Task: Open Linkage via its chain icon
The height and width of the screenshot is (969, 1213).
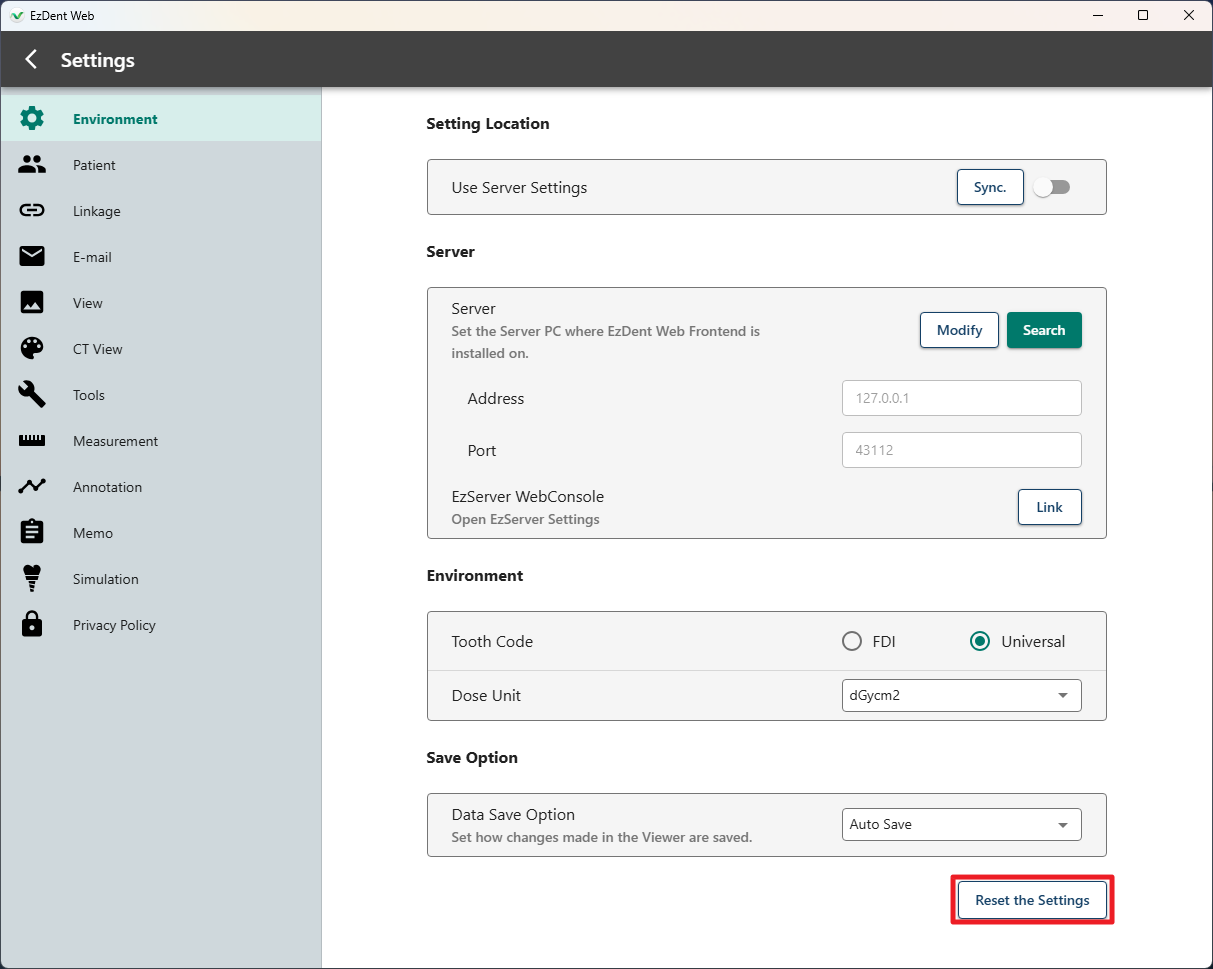Action: [x=32, y=211]
